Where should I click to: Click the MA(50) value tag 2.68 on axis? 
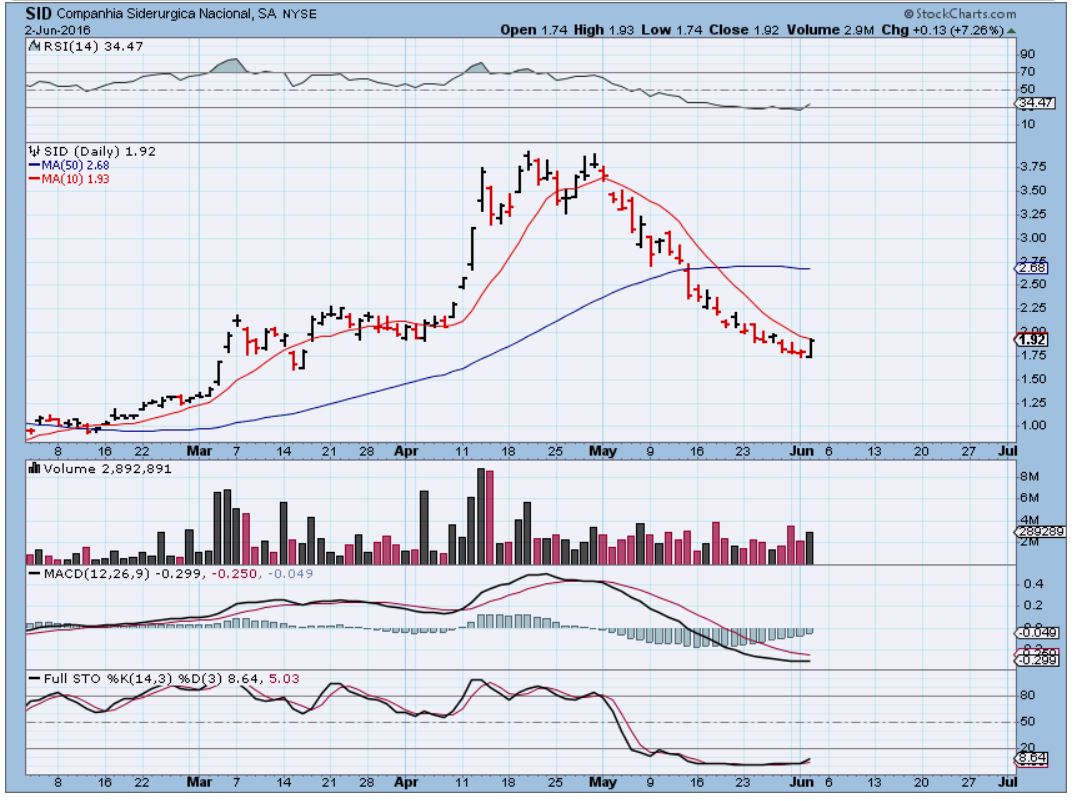tap(1032, 268)
